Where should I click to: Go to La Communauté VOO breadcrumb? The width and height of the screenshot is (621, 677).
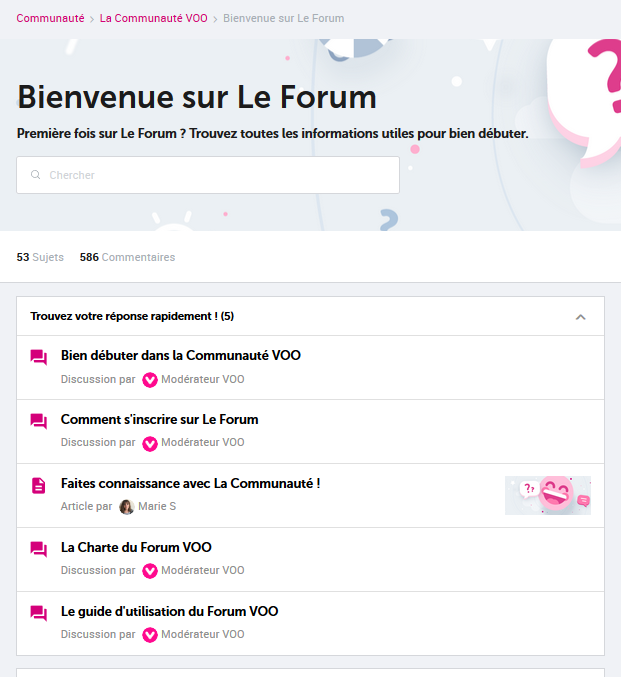(x=153, y=19)
